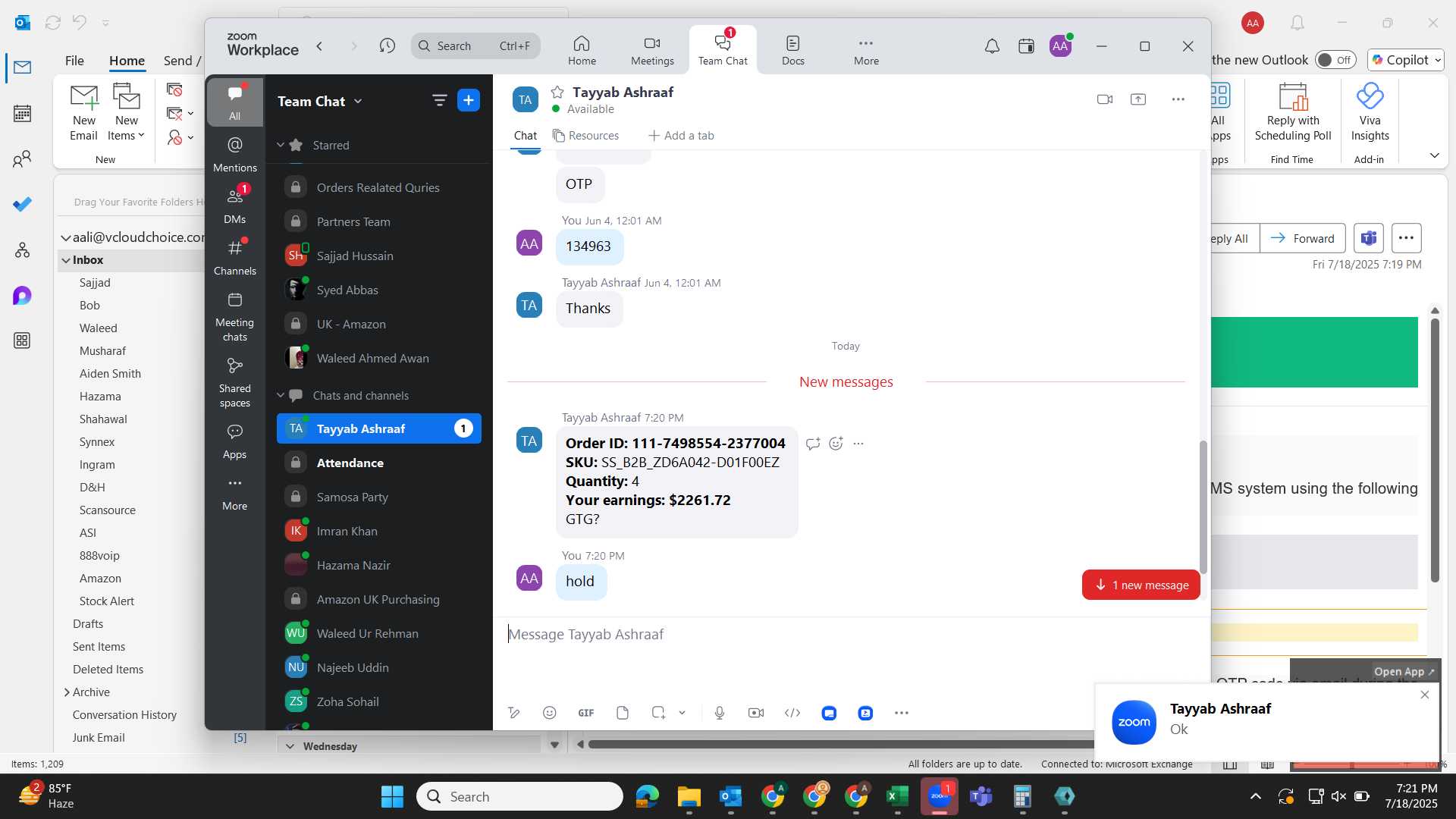Switch to the Zoom Meetings tab
1456x819 pixels.
pyautogui.click(x=652, y=50)
